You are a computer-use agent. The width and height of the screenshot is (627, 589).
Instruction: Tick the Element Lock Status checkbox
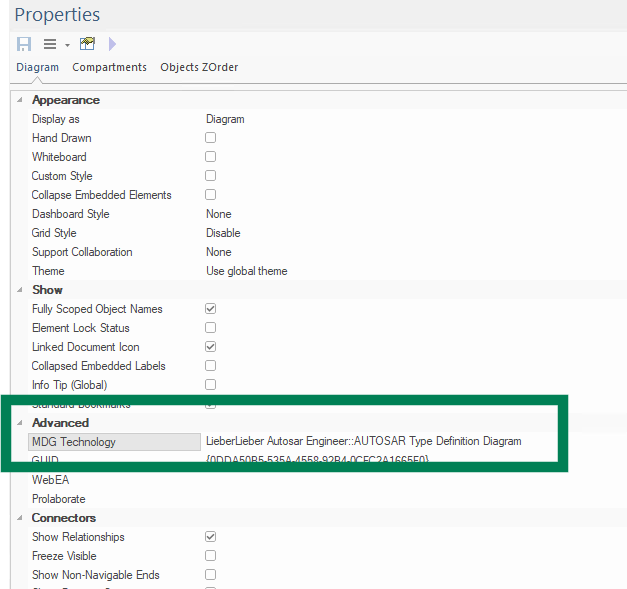[x=210, y=328]
